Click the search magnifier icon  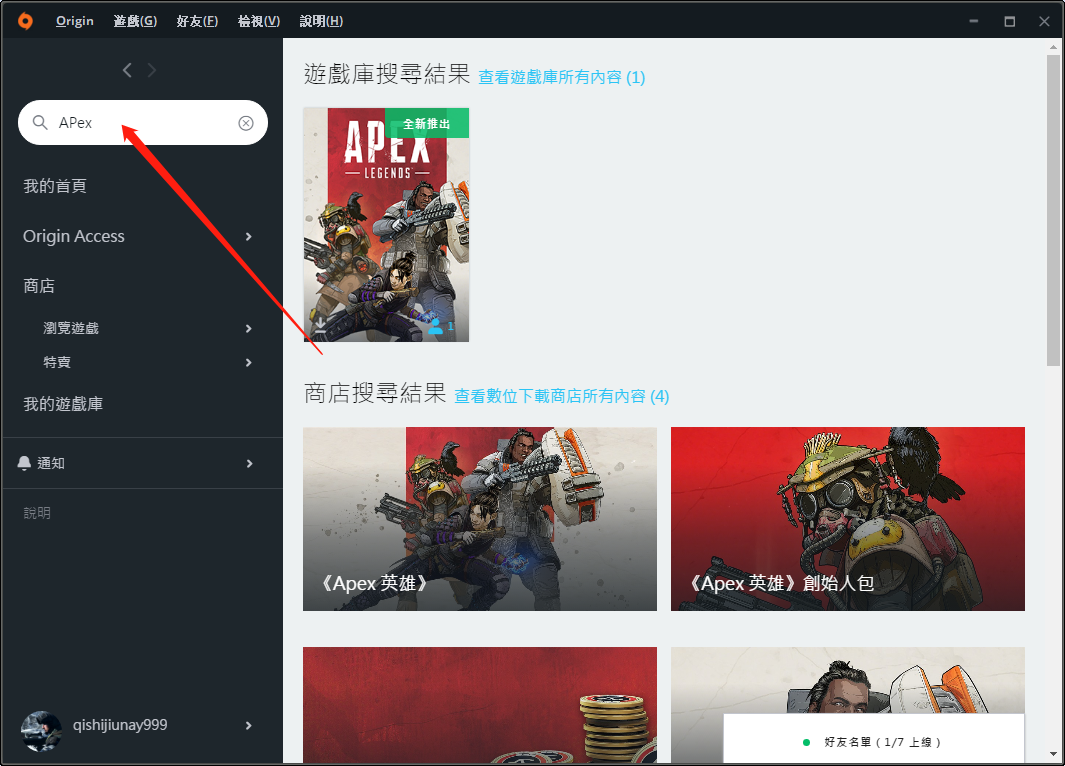click(x=40, y=122)
